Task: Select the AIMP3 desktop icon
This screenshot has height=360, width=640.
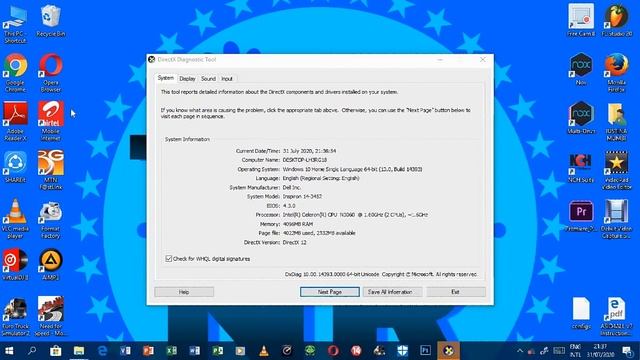Action: 51,264
